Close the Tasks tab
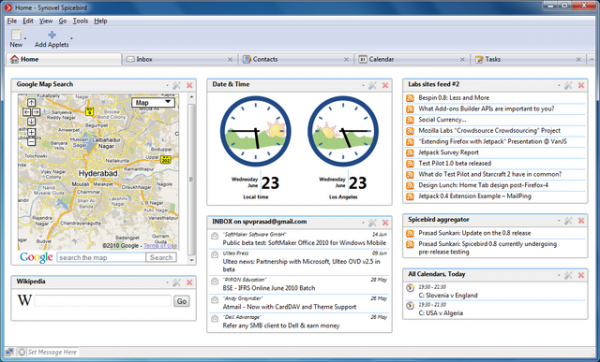Viewport: 600px width, 362px height. (579, 59)
